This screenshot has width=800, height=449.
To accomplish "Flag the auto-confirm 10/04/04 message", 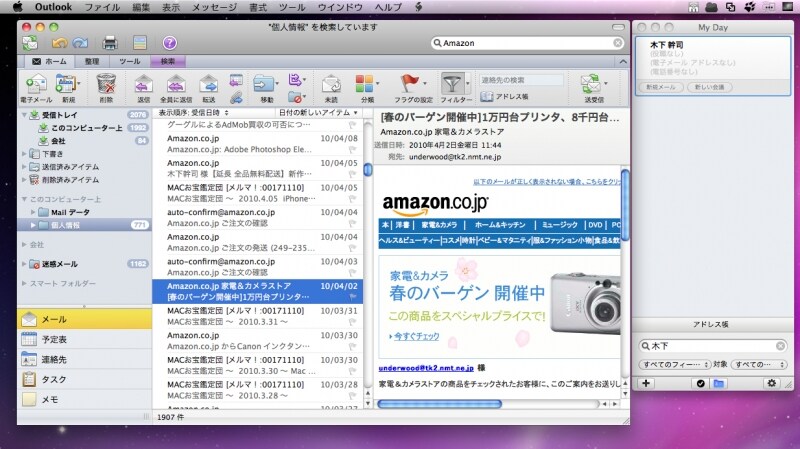I will (x=352, y=223).
